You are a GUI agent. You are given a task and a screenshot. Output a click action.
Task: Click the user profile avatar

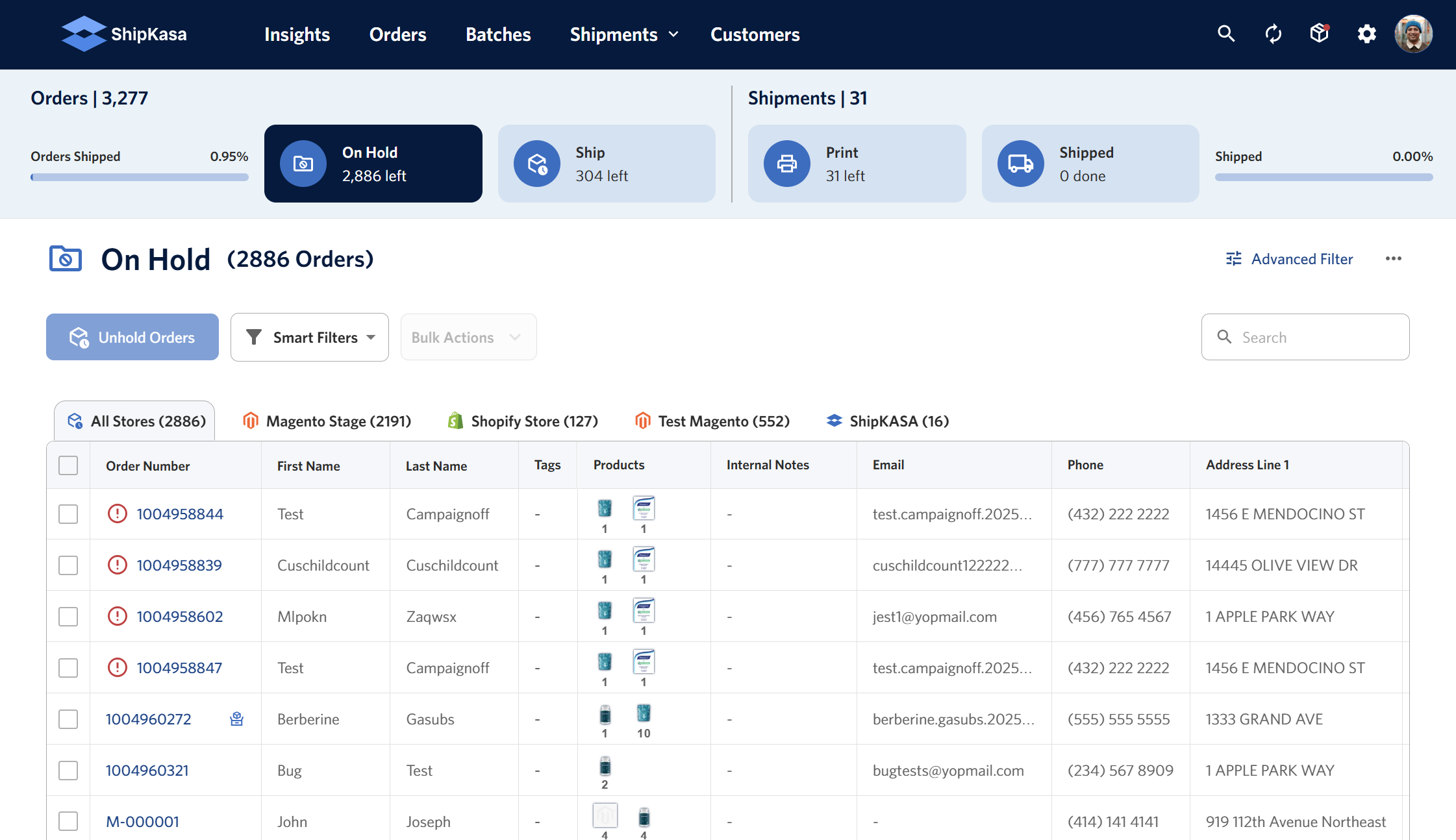click(1413, 34)
